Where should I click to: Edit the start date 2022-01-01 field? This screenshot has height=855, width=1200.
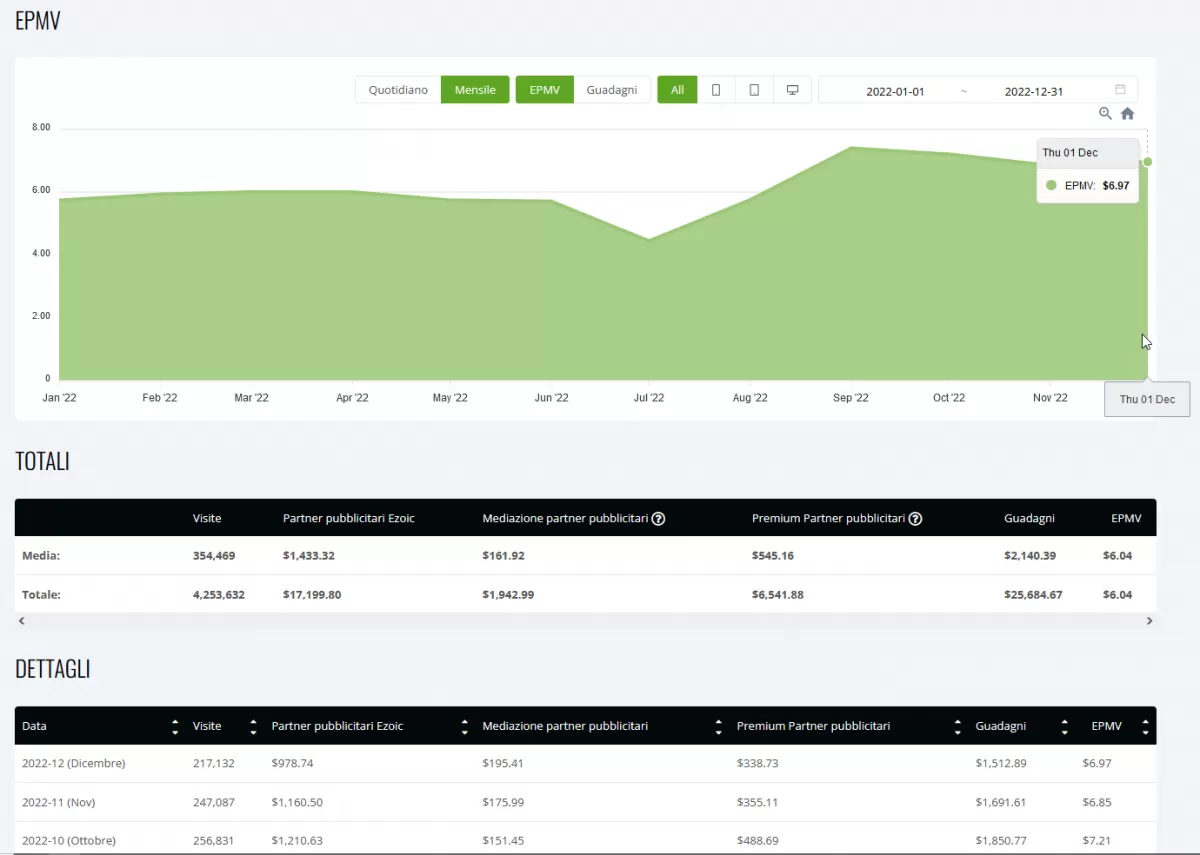895,91
